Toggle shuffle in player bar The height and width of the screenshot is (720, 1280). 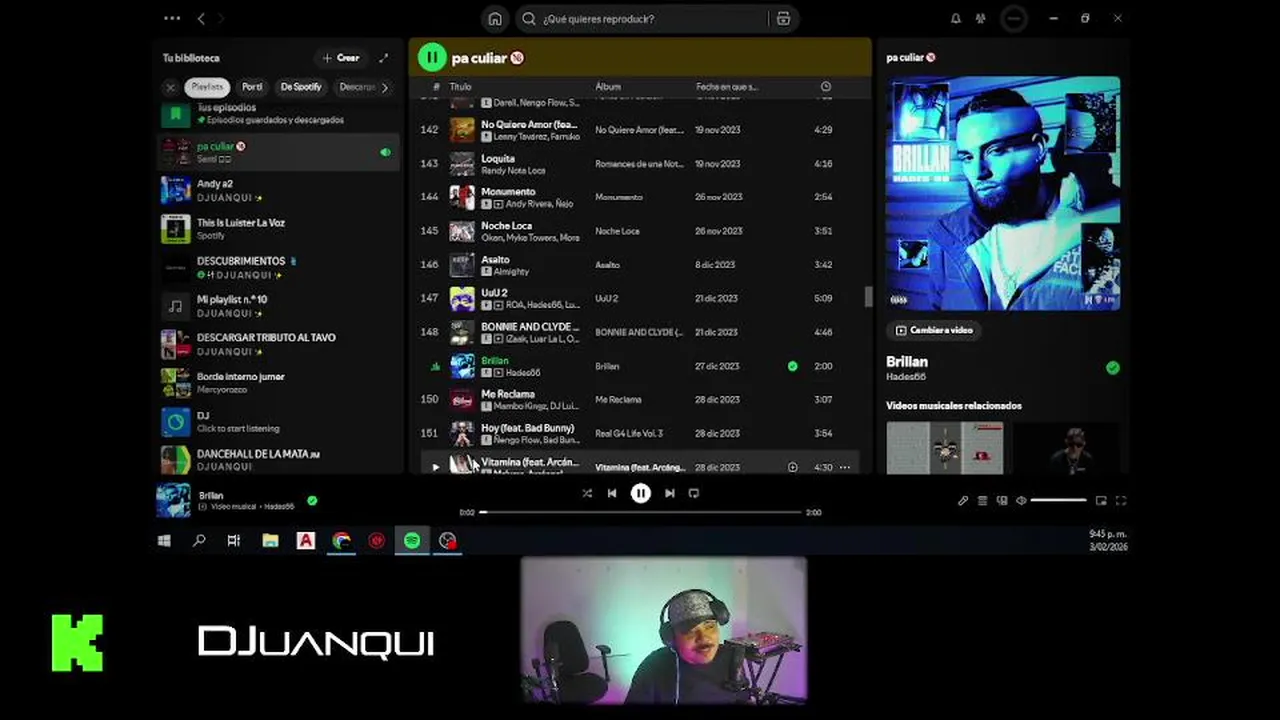pos(587,493)
